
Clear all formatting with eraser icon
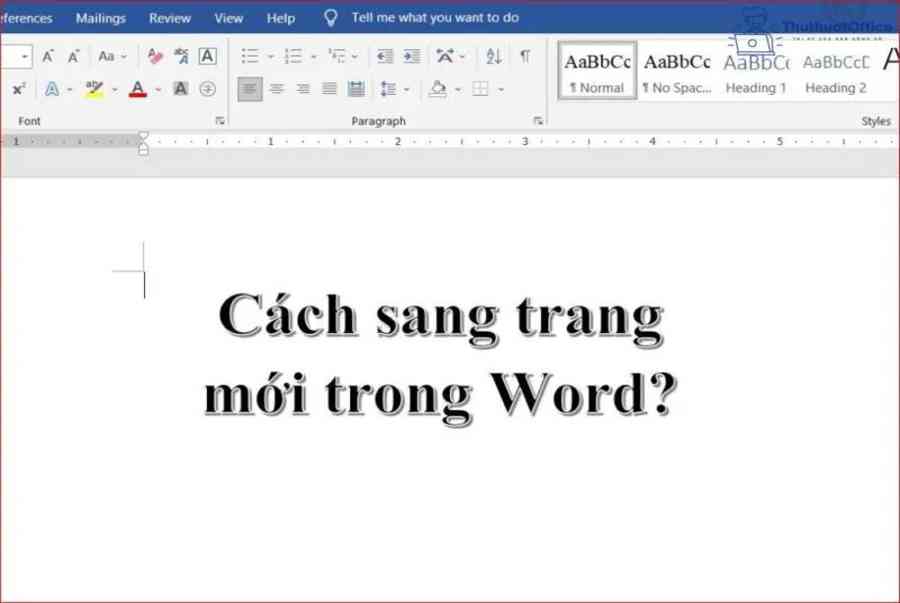(x=155, y=56)
